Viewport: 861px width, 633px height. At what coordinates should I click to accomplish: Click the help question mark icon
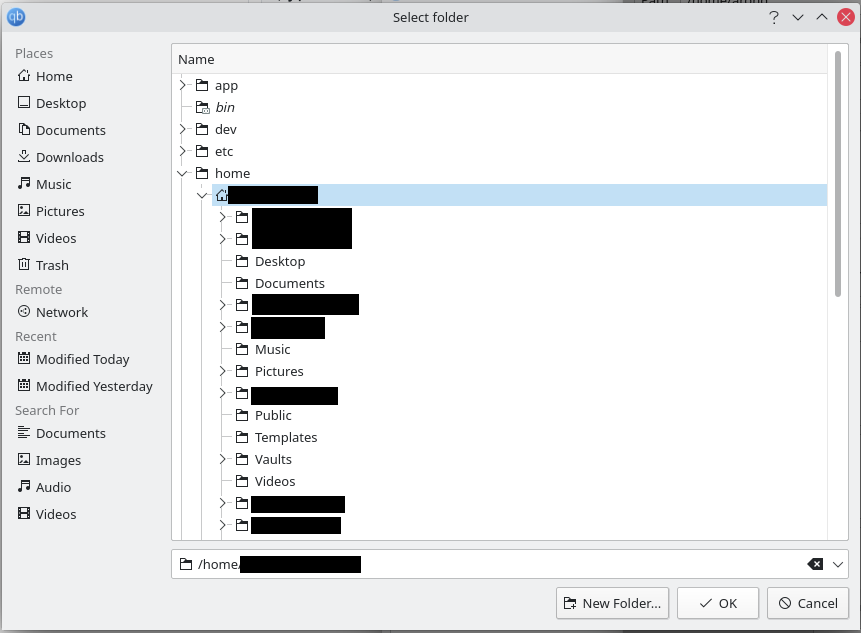pyautogui.click(x=773, y=17)
